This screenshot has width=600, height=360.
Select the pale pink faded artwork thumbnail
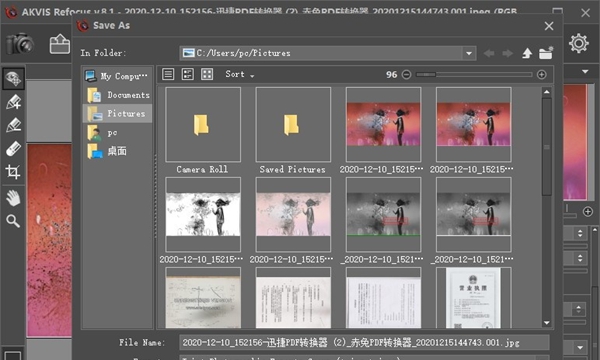point(293,214)
